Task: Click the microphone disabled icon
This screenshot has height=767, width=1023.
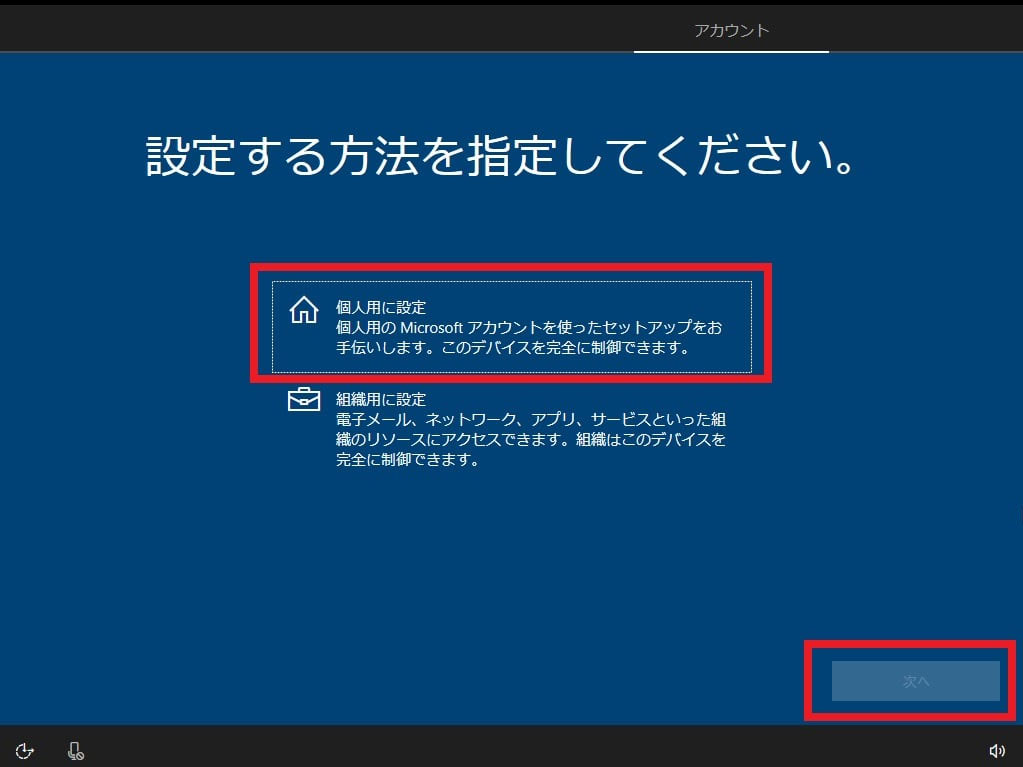Action: coord(76,751)
